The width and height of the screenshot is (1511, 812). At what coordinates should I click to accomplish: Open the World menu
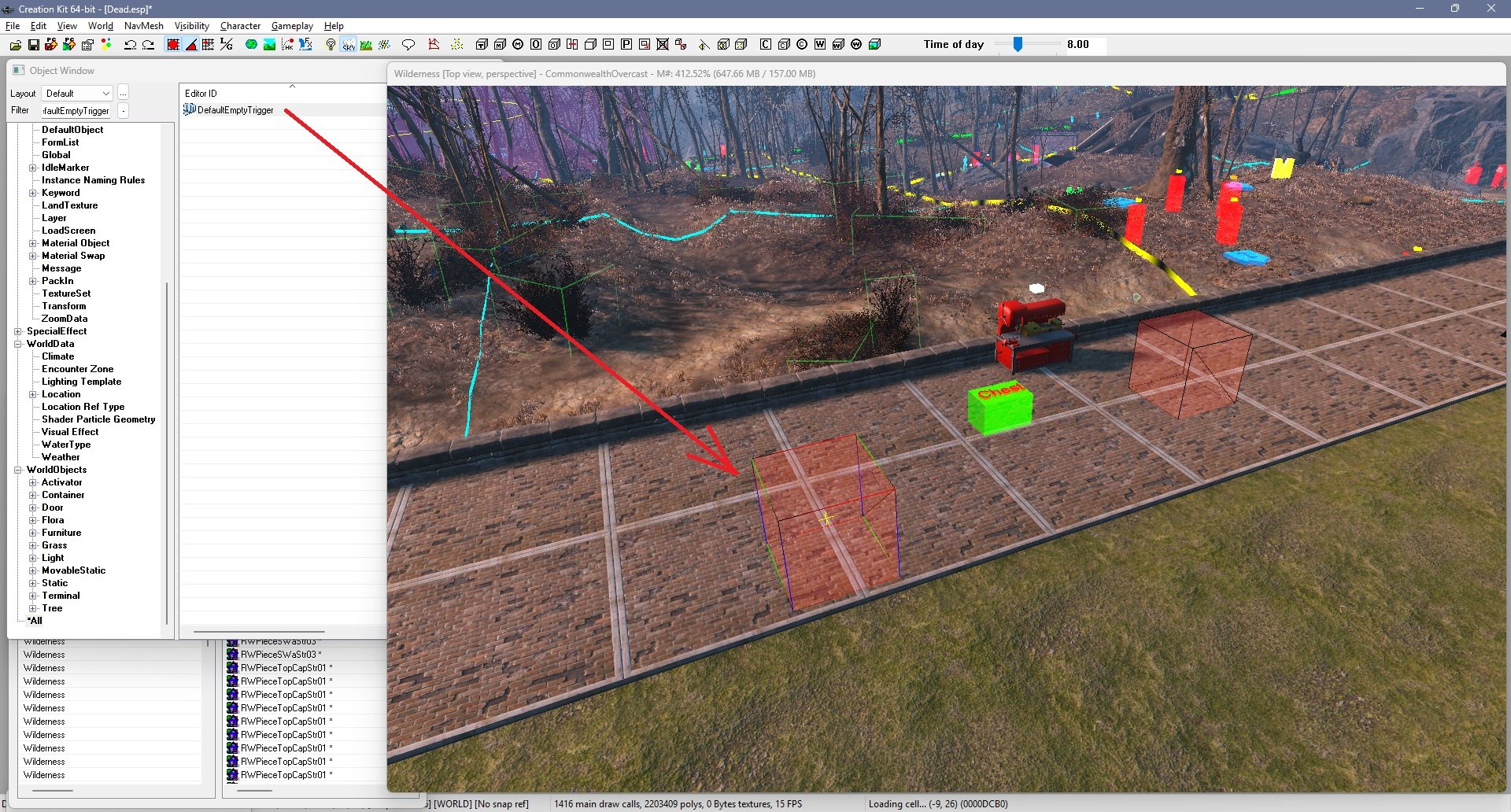click(101, 26)
